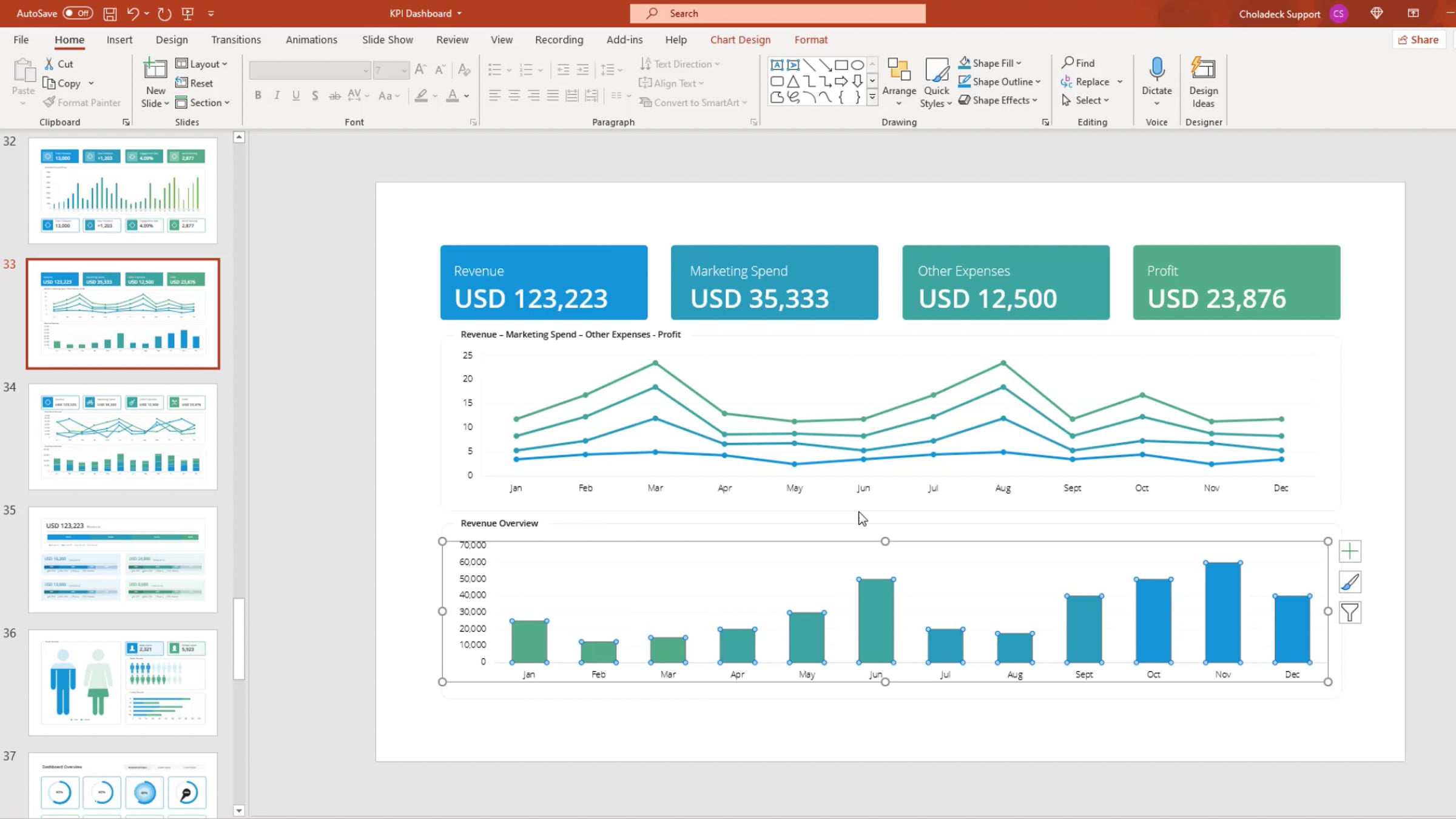This screenshot has height=819, width=1456.
Task: Open the Chart Elements plus button
Action: pyautogui.click(x=1350, y=551)
